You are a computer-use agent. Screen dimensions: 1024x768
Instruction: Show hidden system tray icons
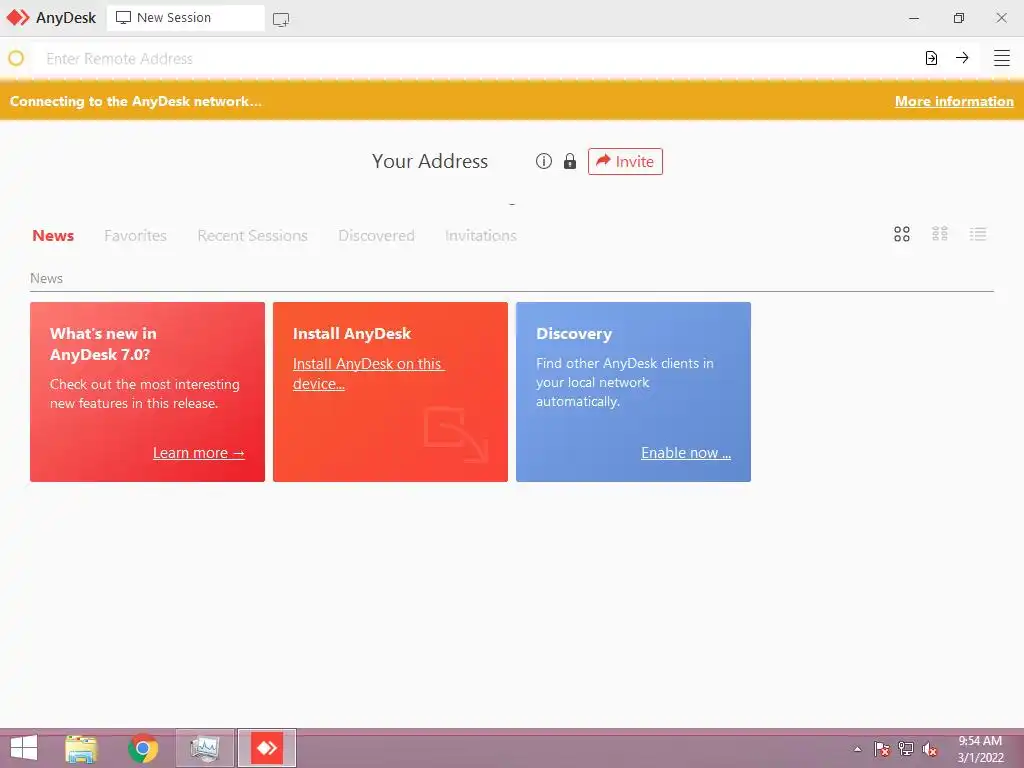pos(857,749)
